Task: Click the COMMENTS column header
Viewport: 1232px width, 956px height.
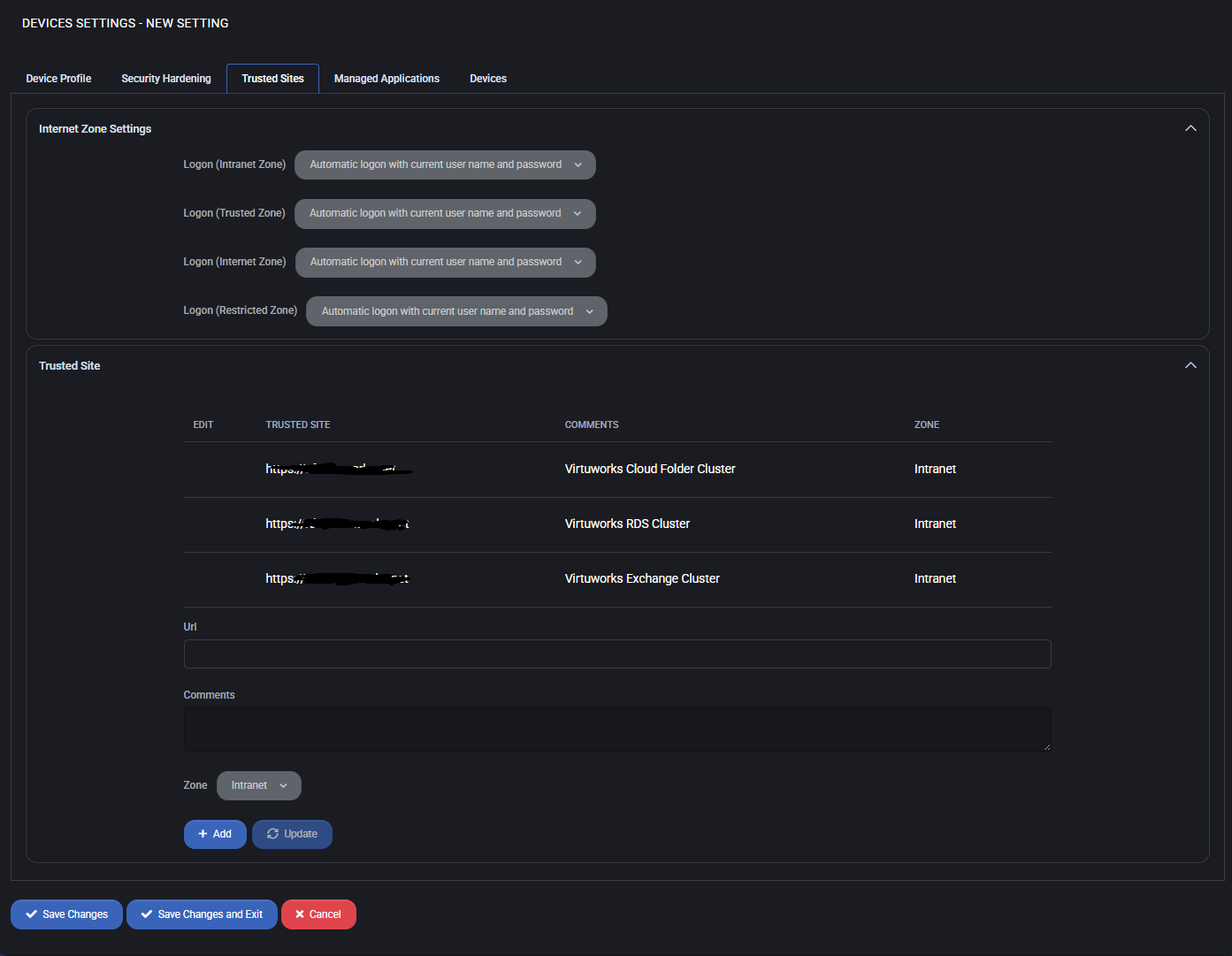Action: pyautogui.click(x=592, y=424)
